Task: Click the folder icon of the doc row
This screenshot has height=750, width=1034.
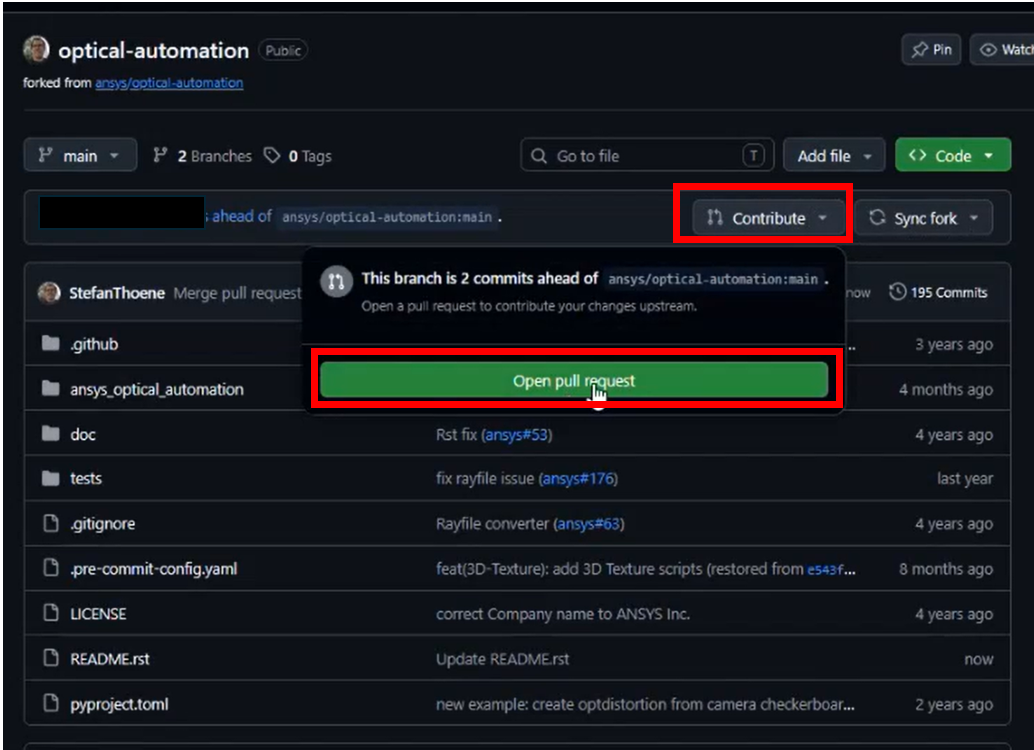Action: pyautogui.click(x=51, y=433)
